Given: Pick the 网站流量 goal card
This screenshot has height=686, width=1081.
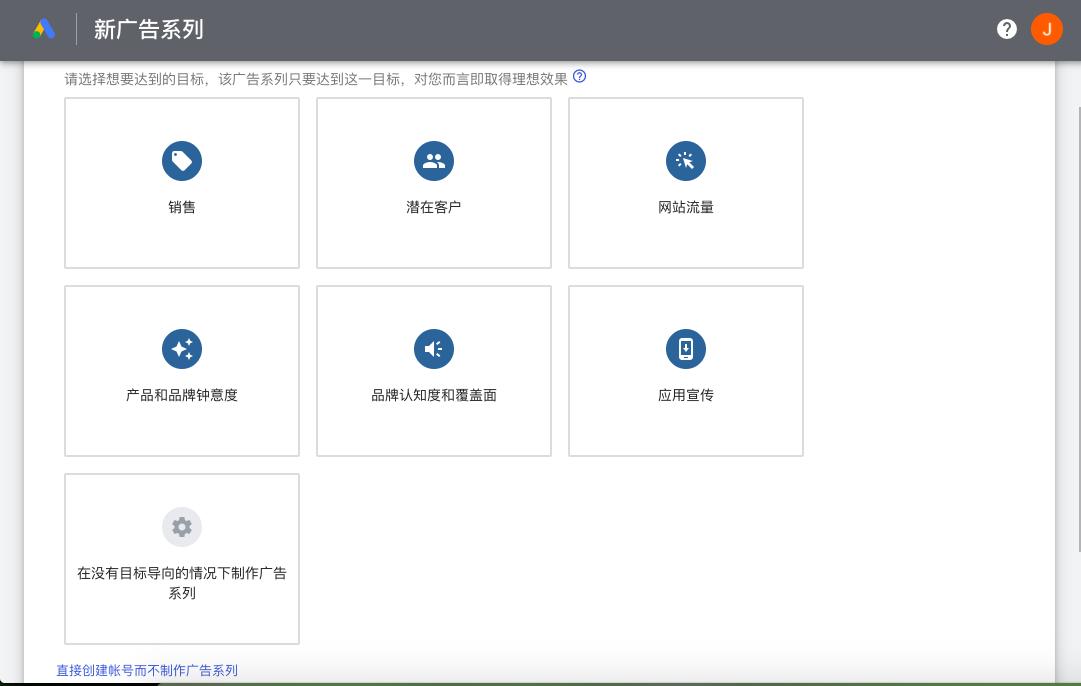Looking at the screenshot, I should pos(685,183).
